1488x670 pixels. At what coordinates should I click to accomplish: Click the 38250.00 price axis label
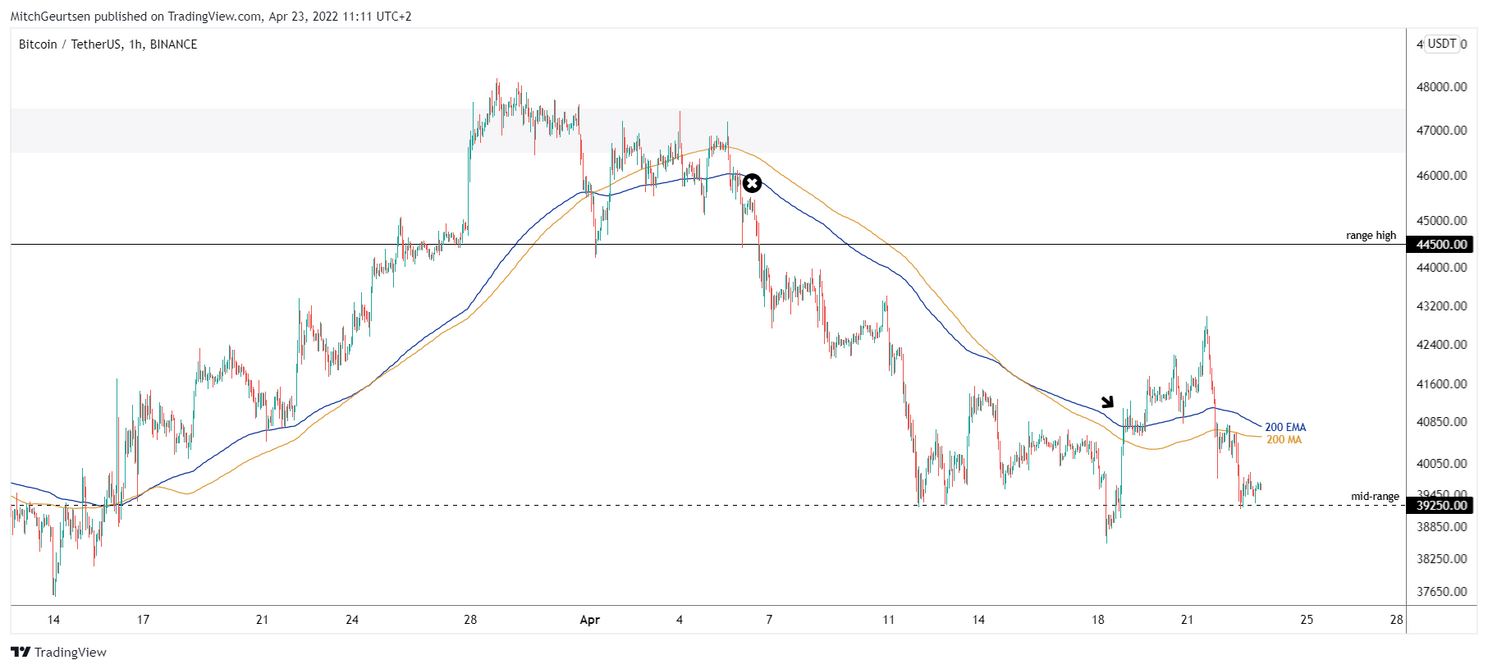click(x=1441, y=558)
